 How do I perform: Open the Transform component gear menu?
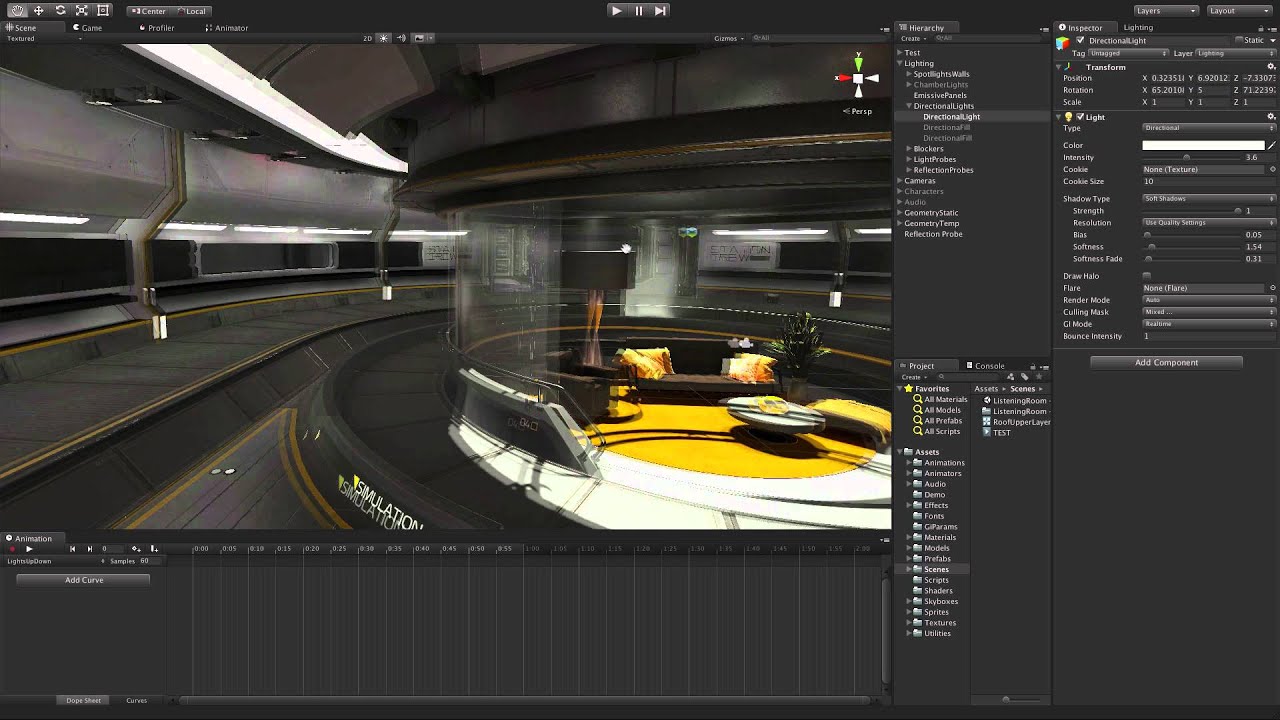click(1271, 67)
